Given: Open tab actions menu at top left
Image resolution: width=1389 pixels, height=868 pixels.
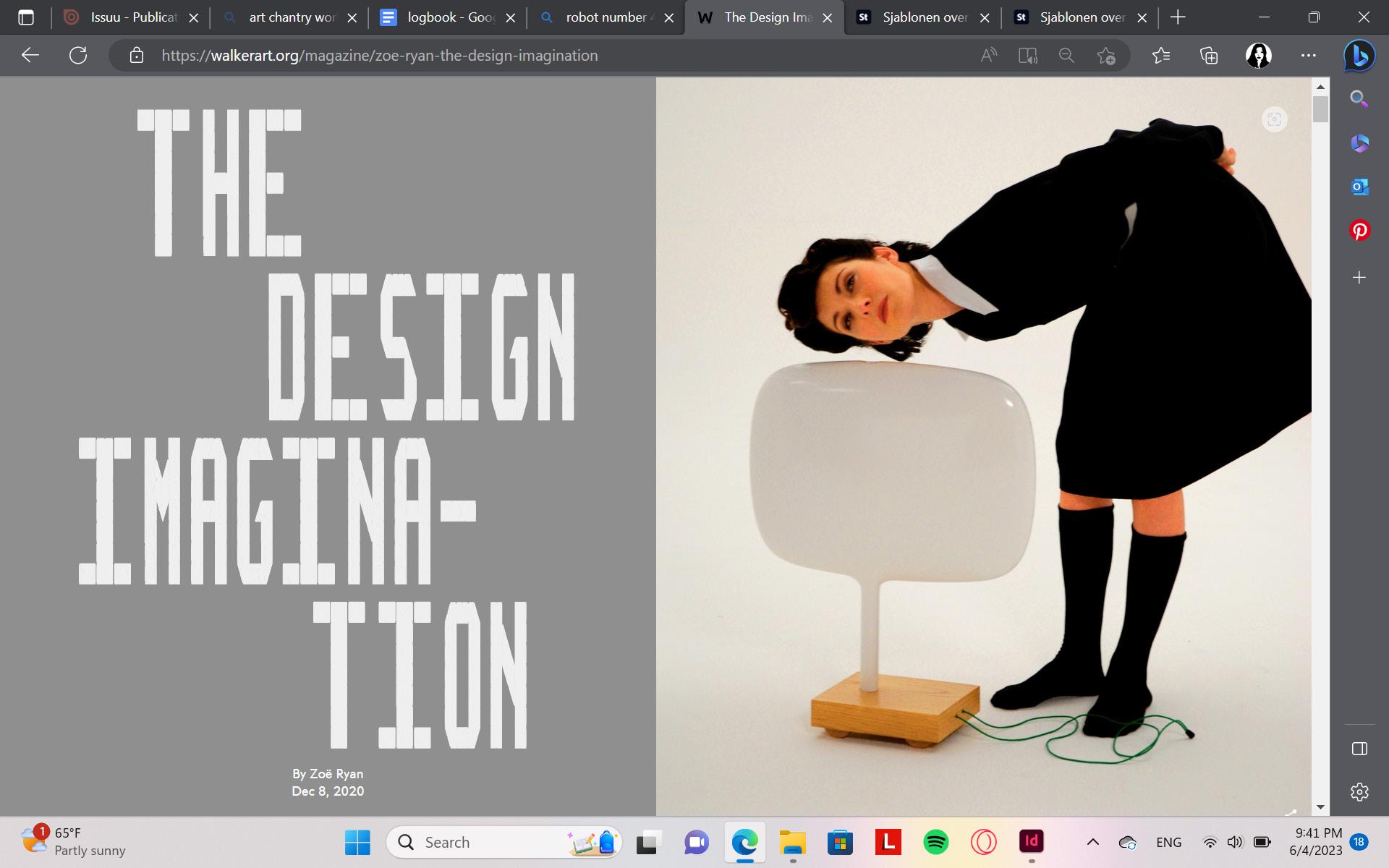Looking at the screenshot, I should pyautogui.click(x=26, y=17).
